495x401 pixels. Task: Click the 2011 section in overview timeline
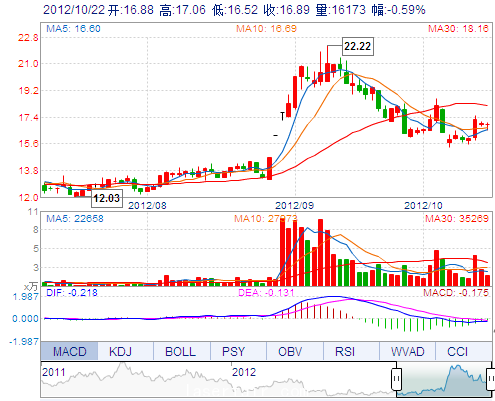pyautogui.click(x=54, y=372)
